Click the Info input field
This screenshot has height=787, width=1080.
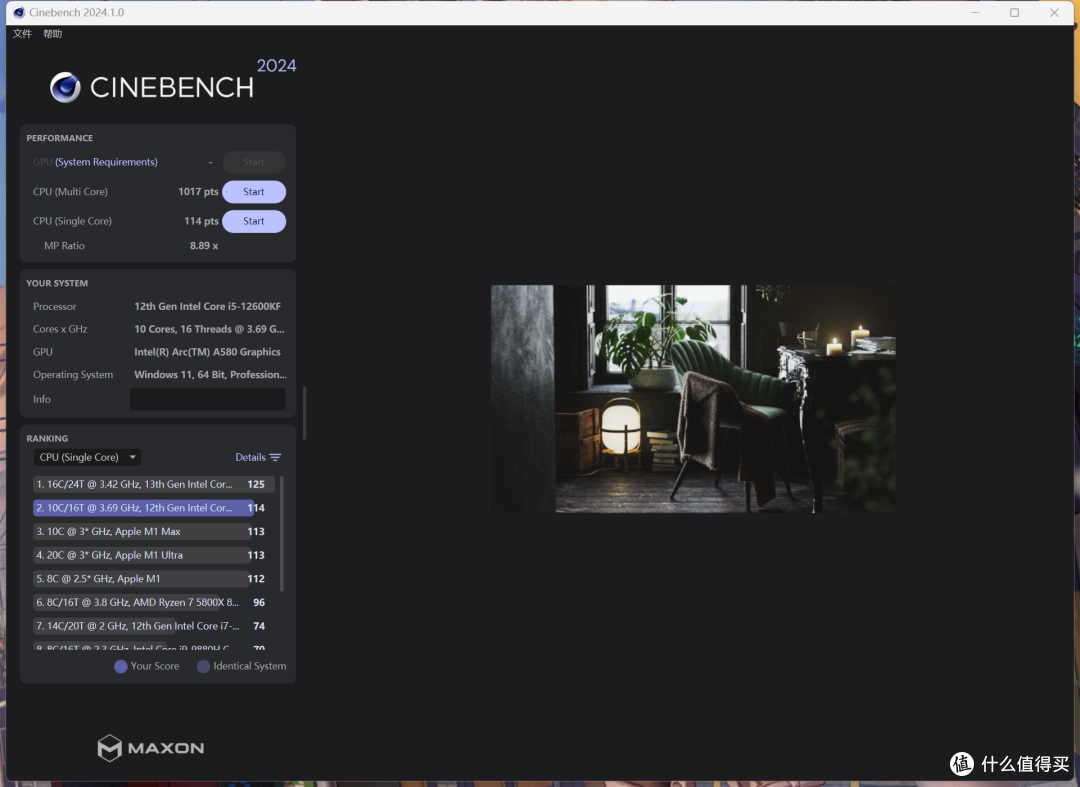pyautogui.click(x=207, y=399)
